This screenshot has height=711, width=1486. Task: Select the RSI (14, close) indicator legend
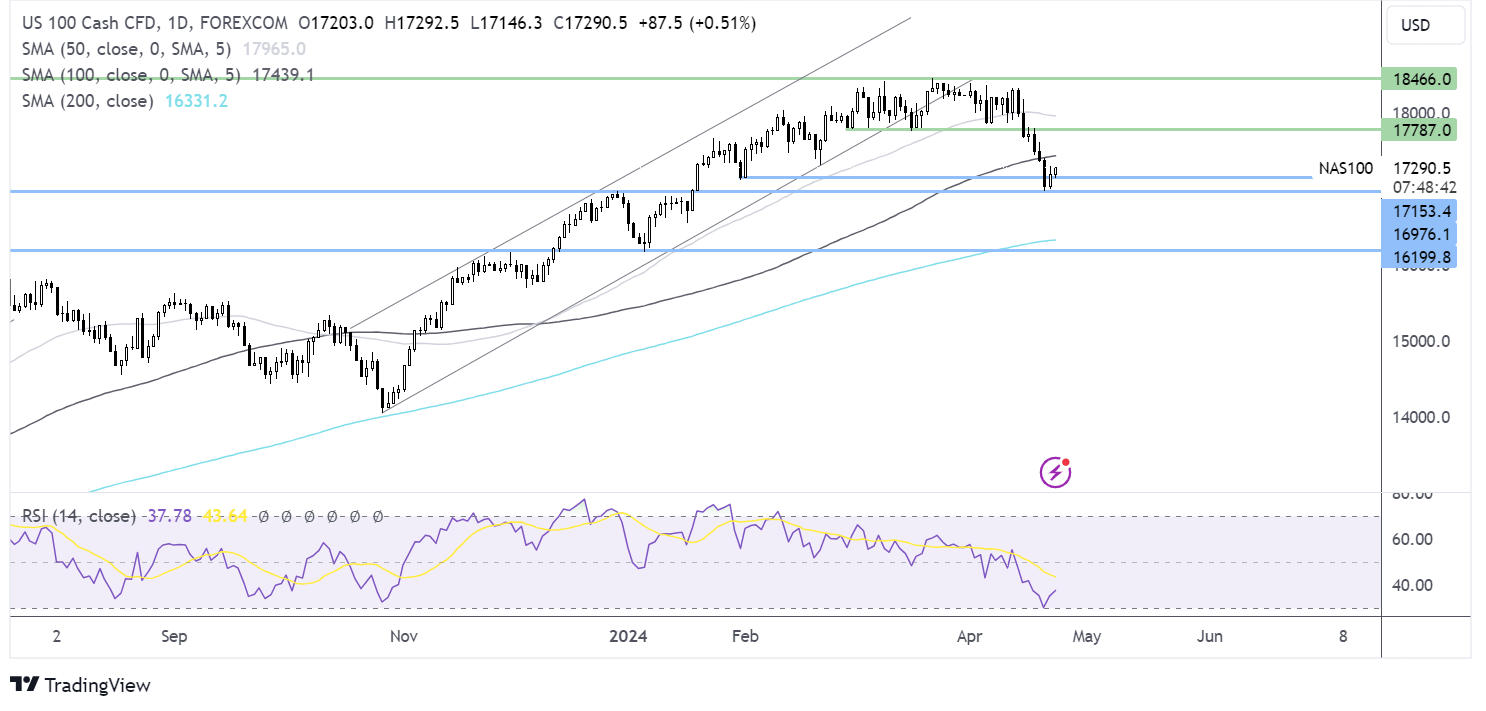(x=78, y=516)
